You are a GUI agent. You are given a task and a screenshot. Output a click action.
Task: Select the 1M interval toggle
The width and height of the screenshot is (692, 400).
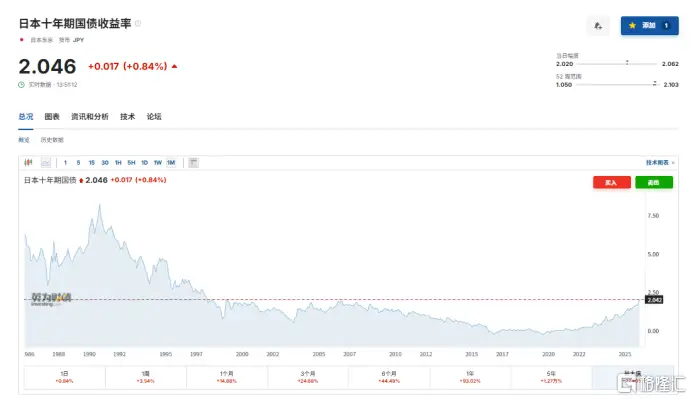pyautogui.click(x=171, y=162)
